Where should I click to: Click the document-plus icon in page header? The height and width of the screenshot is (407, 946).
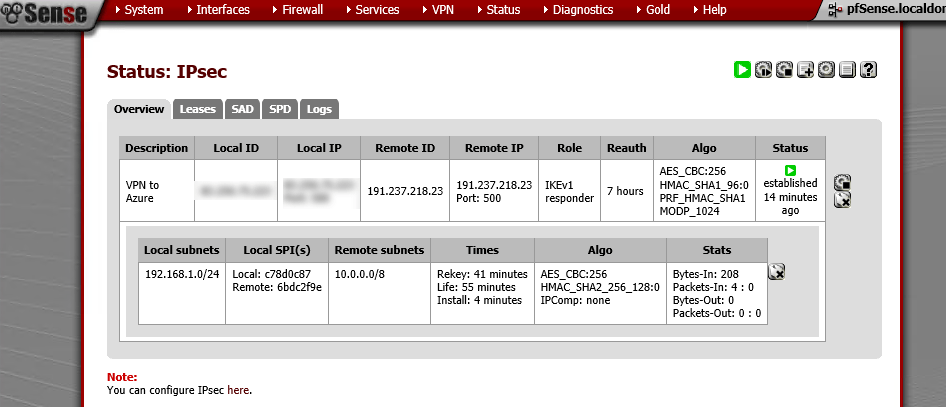tap(805, 70)
